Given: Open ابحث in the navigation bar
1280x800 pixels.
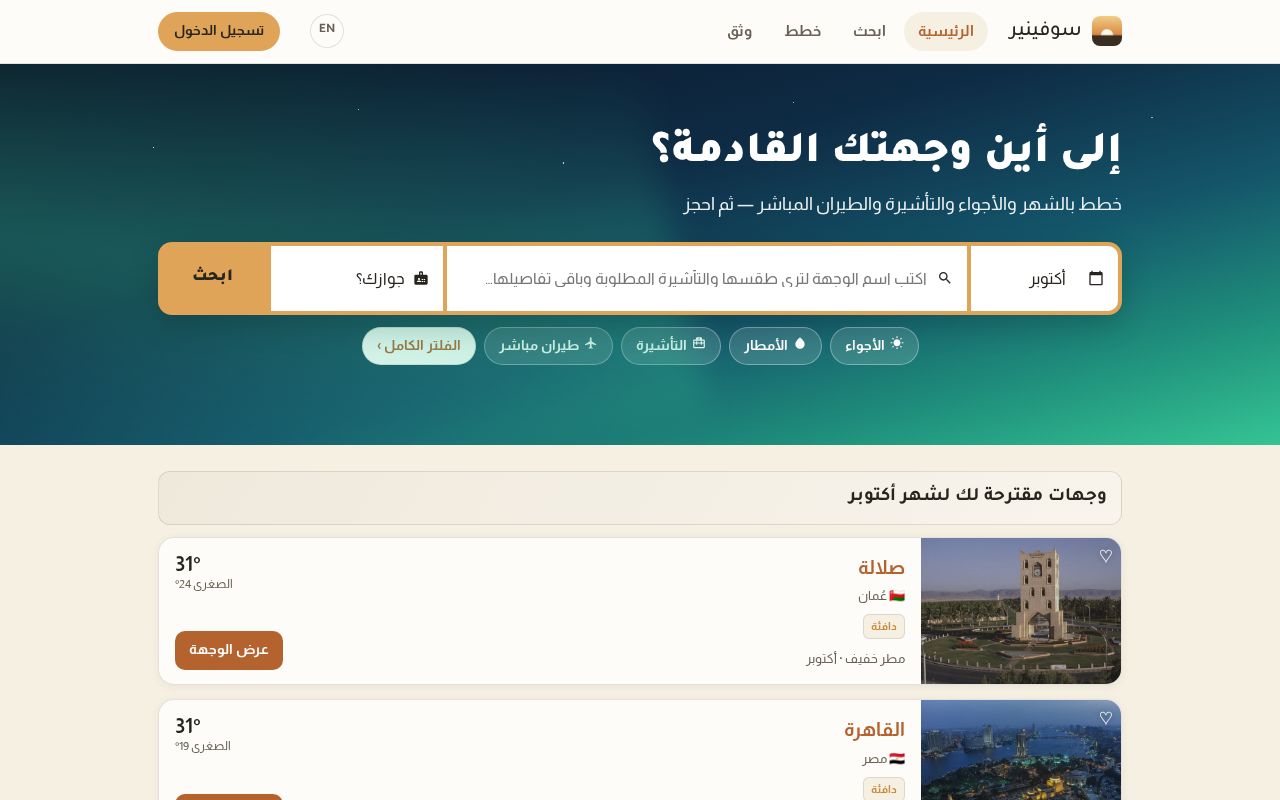Looking at the screenshot, I should tap(869, 31).
